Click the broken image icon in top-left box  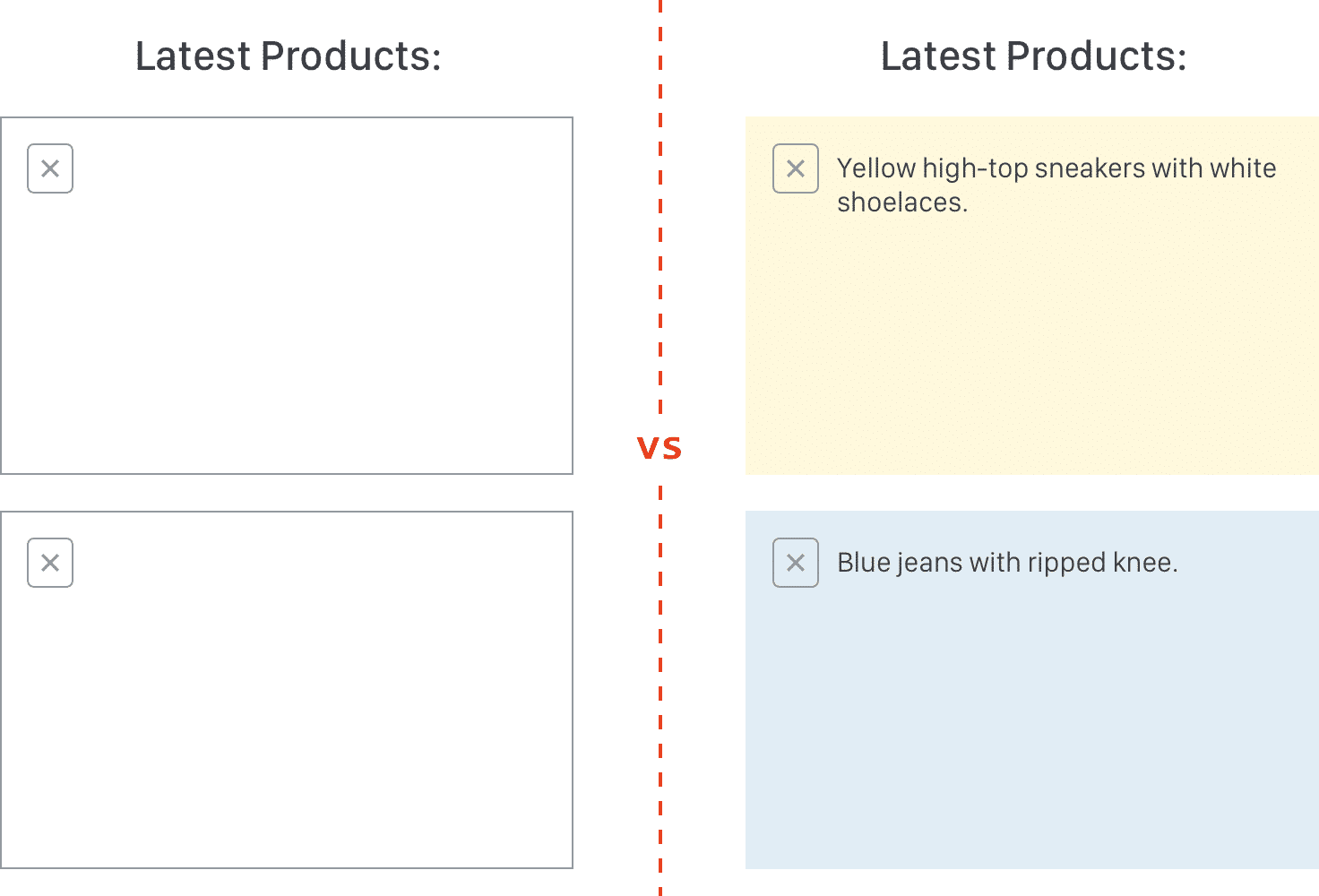50,168
